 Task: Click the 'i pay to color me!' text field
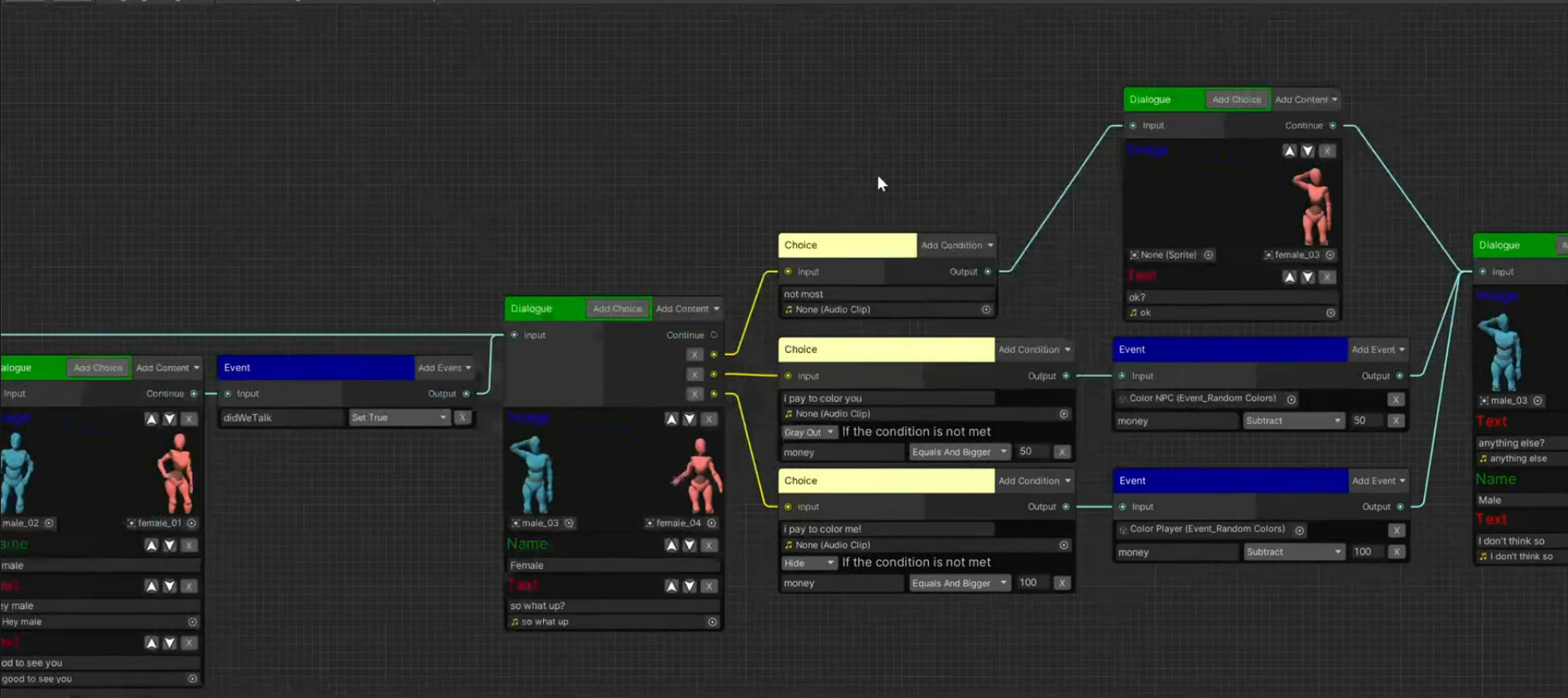coord(887,529)
